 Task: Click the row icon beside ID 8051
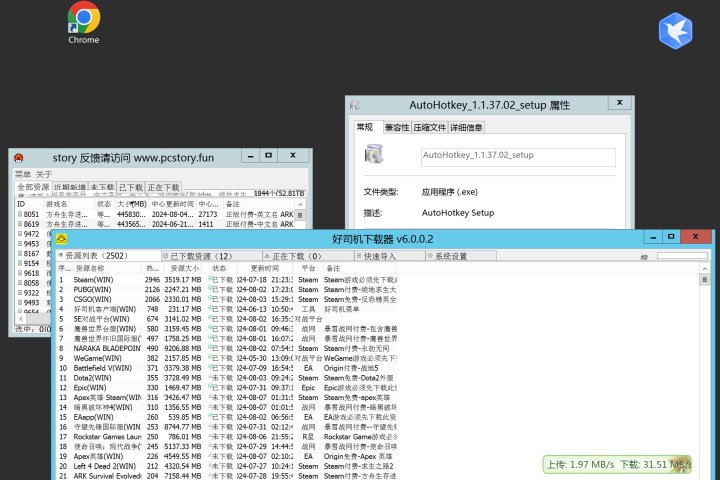point(20,214)
